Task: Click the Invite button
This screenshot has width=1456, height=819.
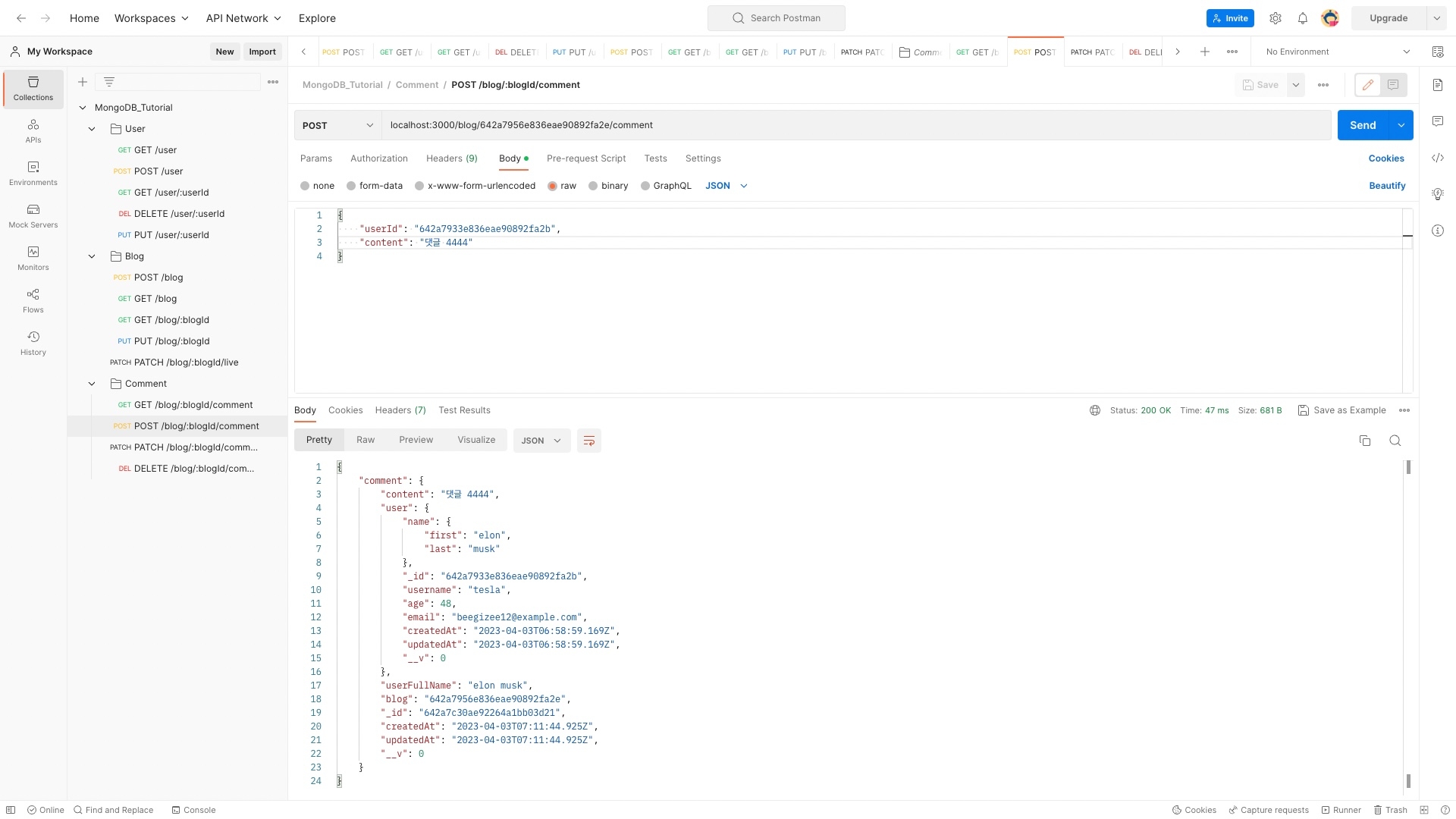Action: tap(1230, 18)
